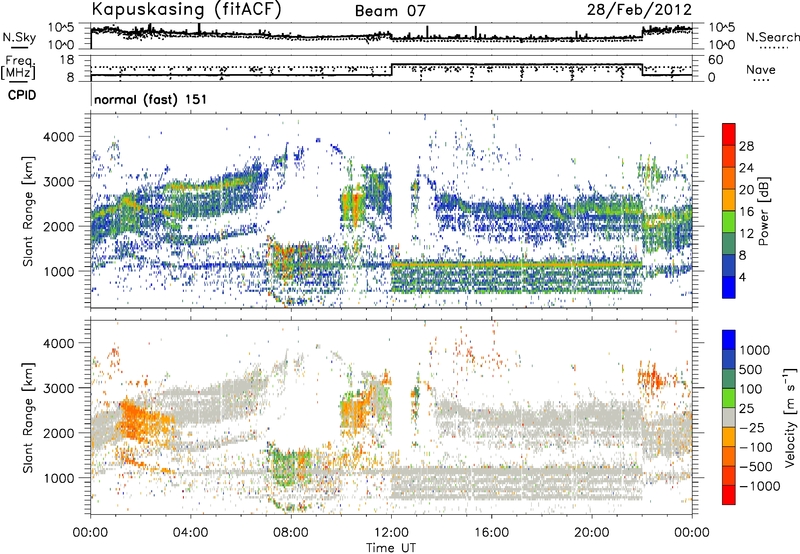Click the Slant Range [km] label of the power panel
This screenshot has width=800, height=554.
(x=28, y=211)
